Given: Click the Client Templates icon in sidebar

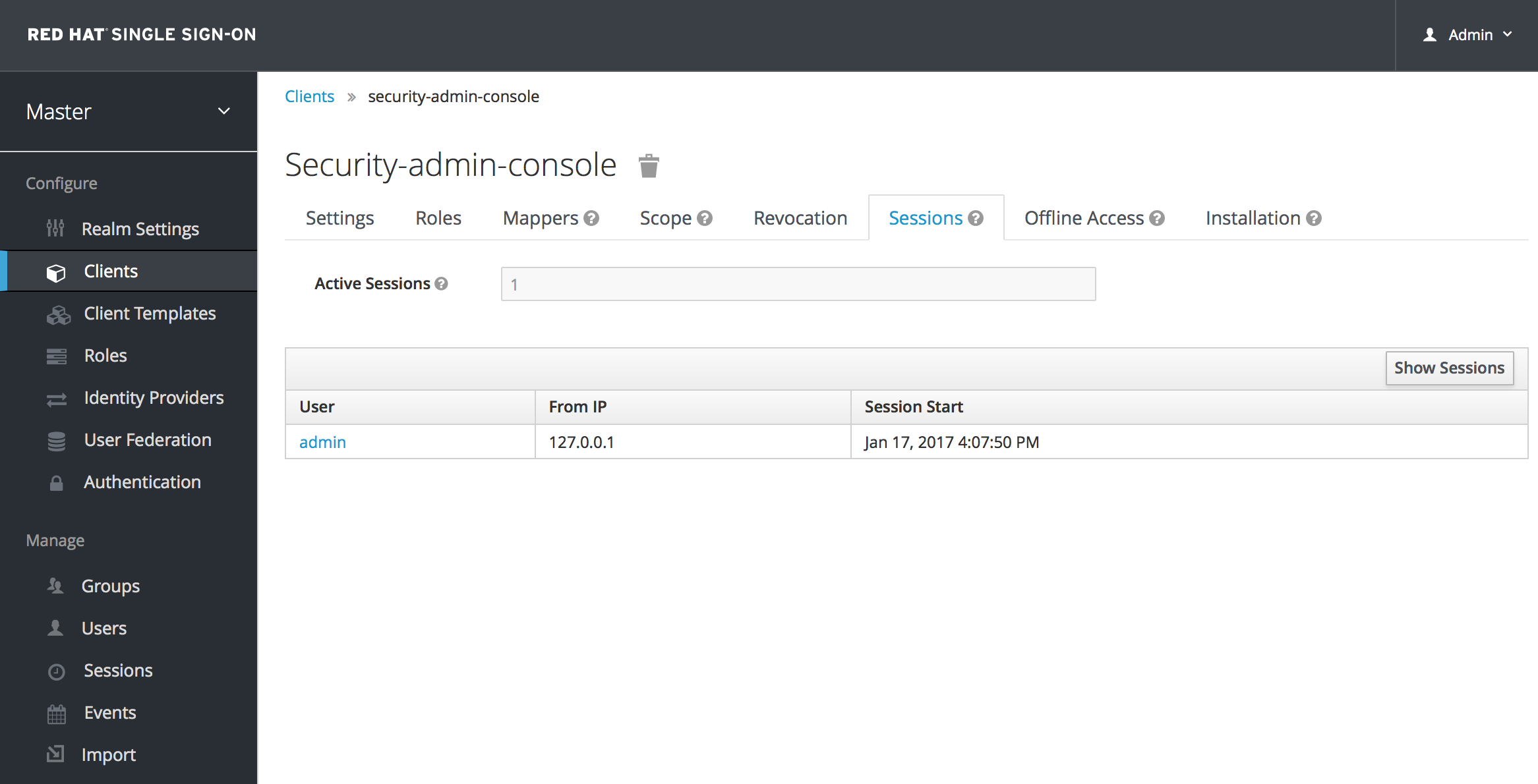Looking at the screenshot, I should pyautogui.click(x=58, y=313).
